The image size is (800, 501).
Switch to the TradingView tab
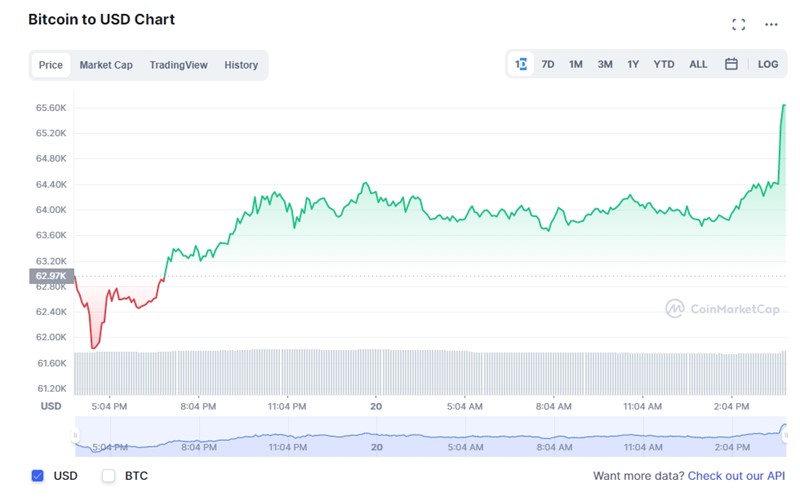pos(178,65)
